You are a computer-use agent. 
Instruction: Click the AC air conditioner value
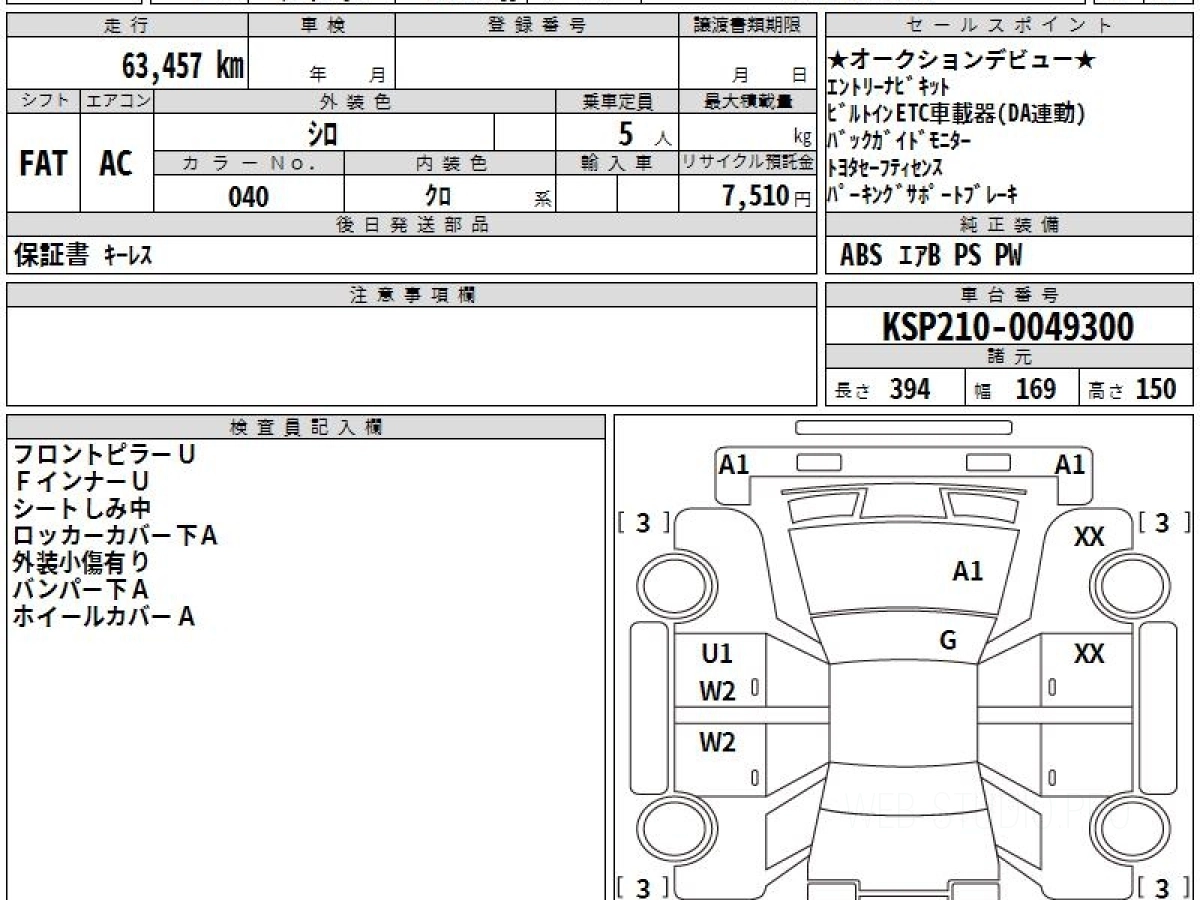pos(116,164)
